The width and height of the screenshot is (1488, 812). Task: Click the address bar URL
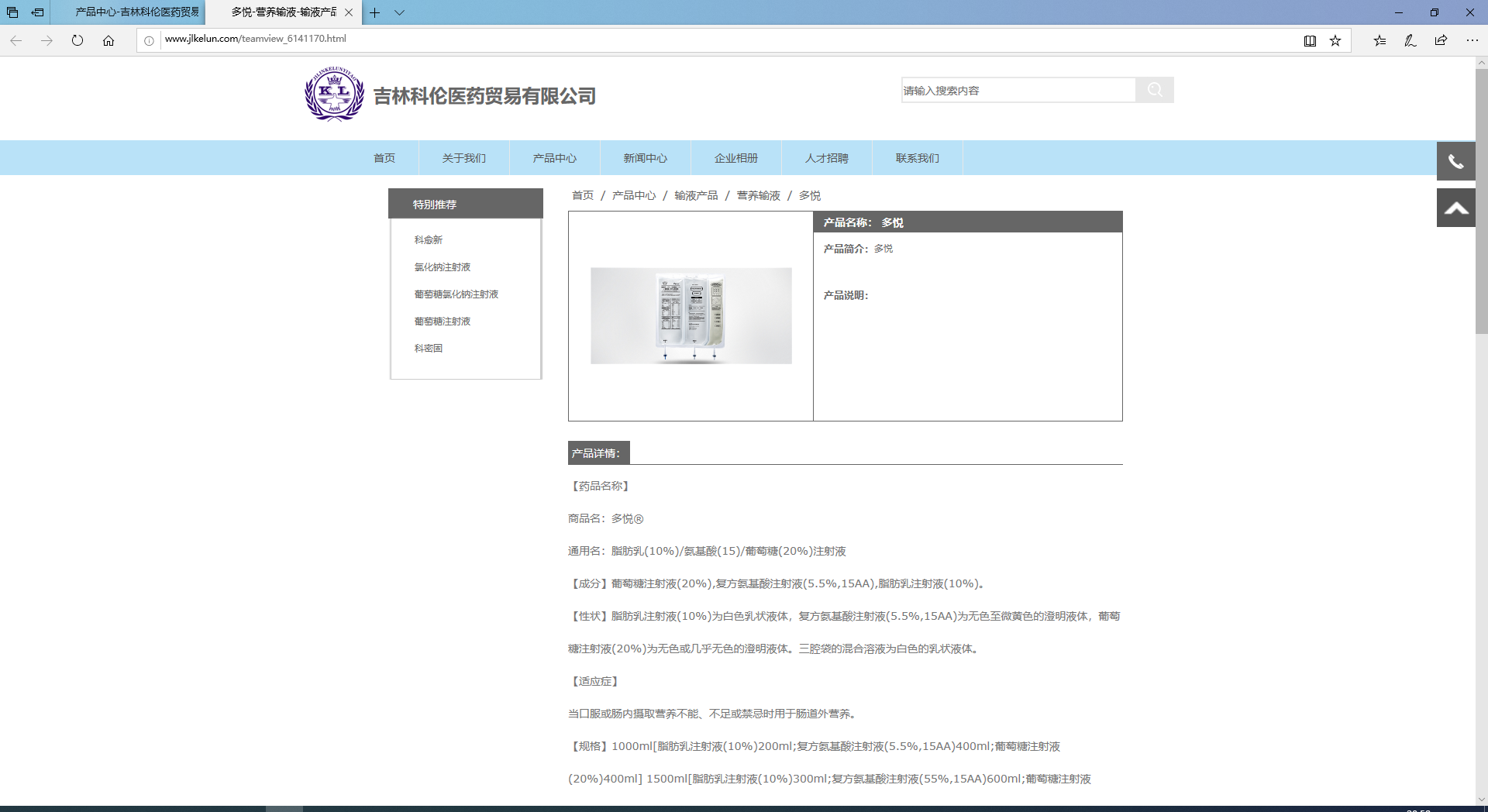(256, 39)
